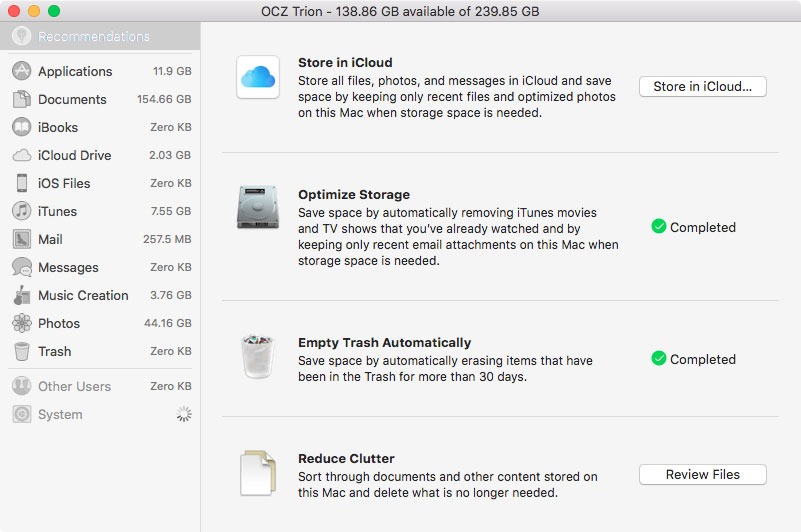The width and height of the screenshot is (801, 532).
Task: Open Review Files button
Action: pos(702,474)
